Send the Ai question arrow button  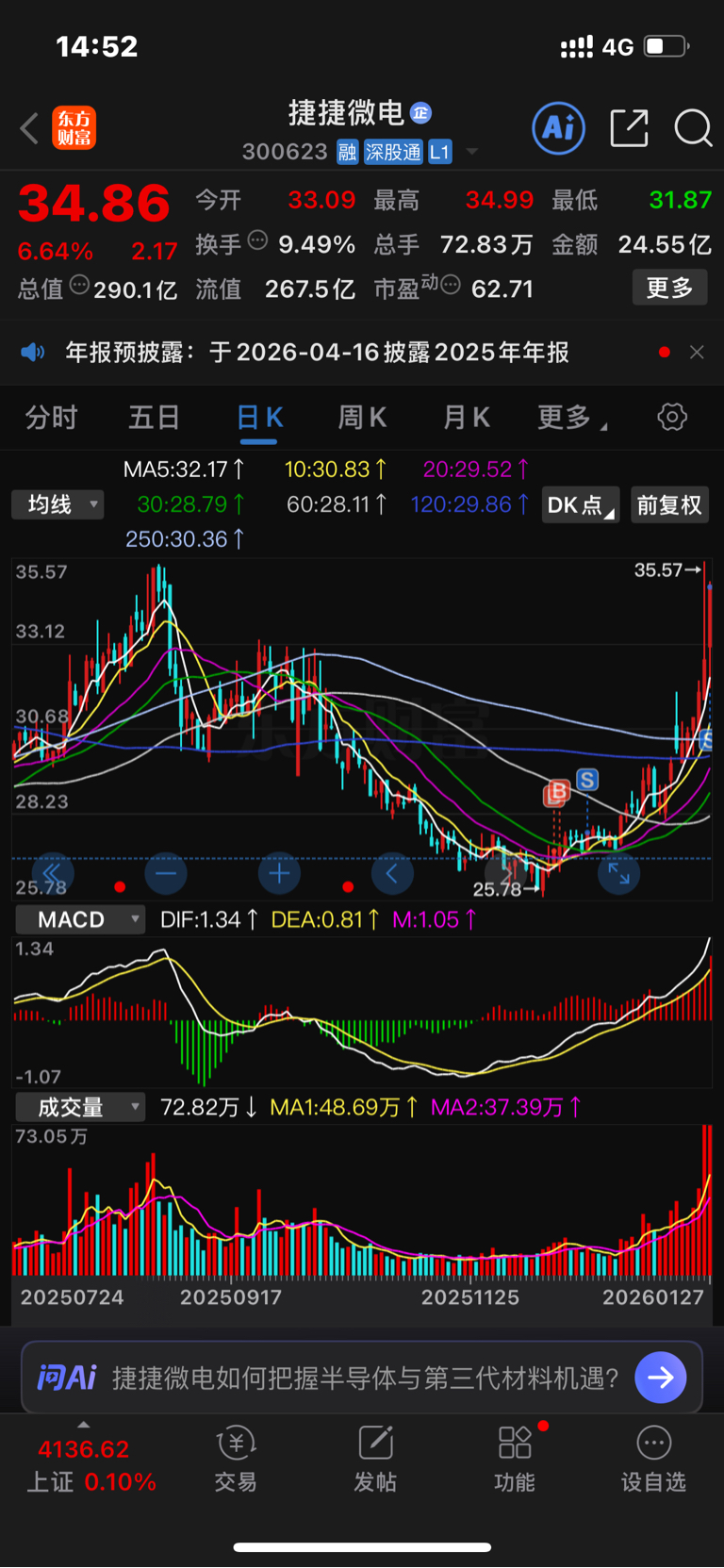point(661,1378)
